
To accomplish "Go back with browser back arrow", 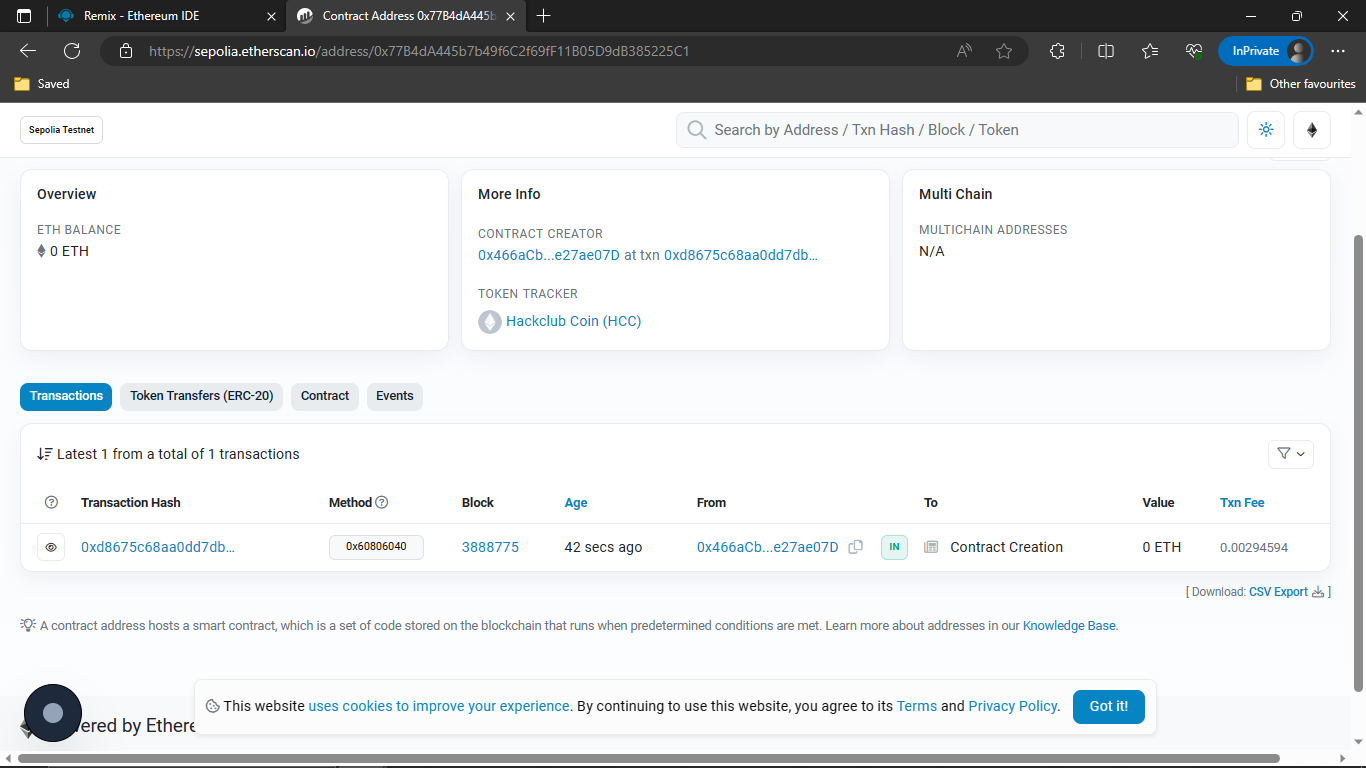I will (x=28, y=51).
